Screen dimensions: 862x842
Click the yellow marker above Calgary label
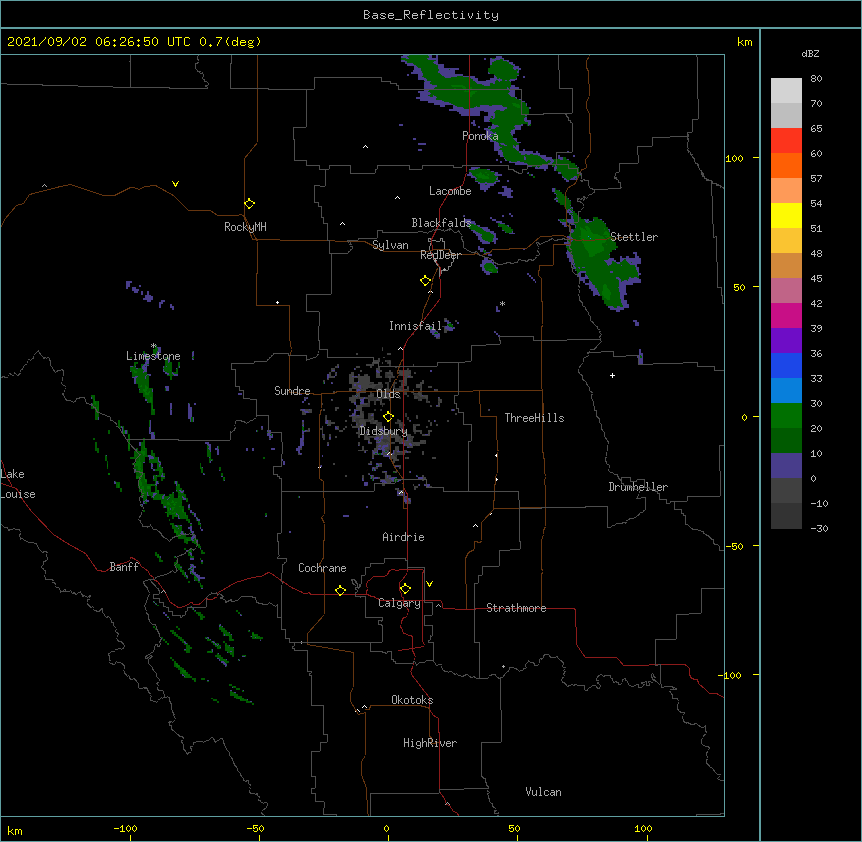405,589
